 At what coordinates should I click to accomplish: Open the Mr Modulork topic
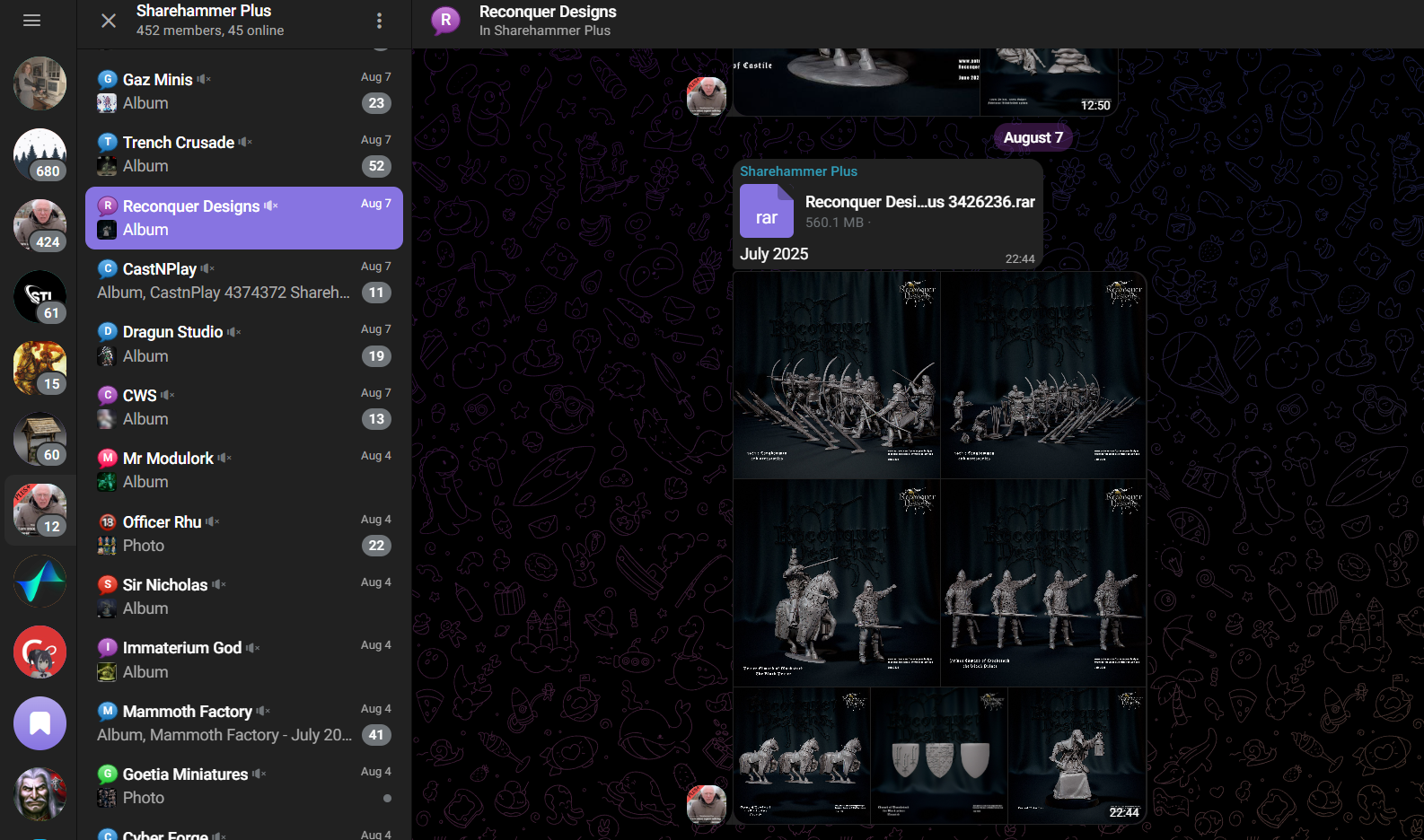coord(244,470)
